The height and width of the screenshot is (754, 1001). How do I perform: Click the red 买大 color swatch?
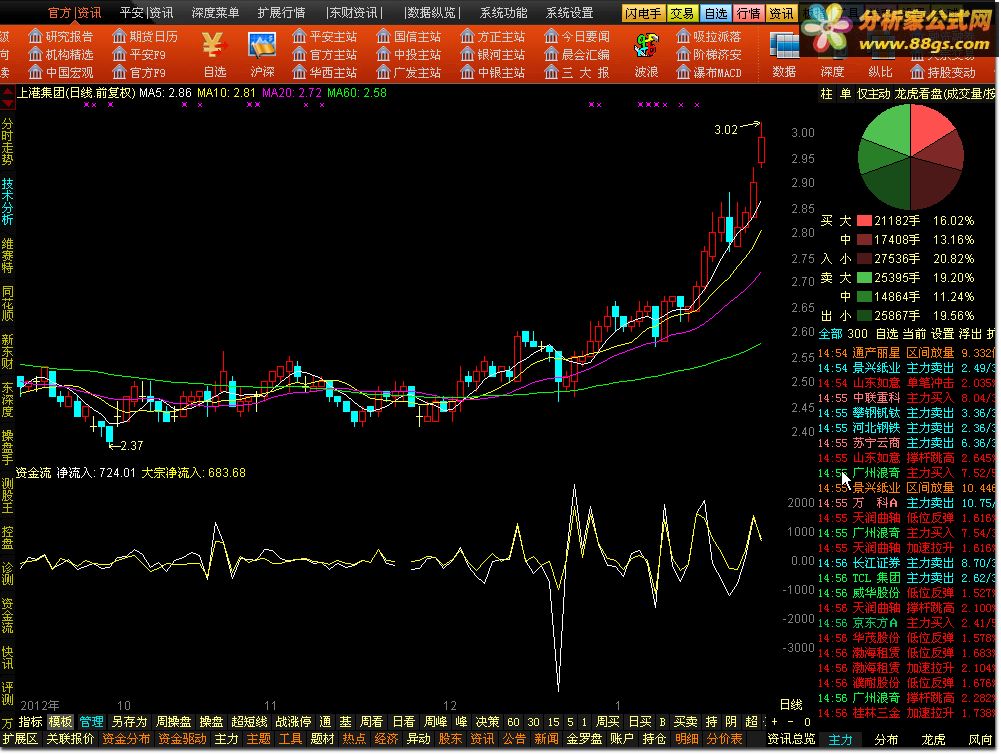pos(864,221)
